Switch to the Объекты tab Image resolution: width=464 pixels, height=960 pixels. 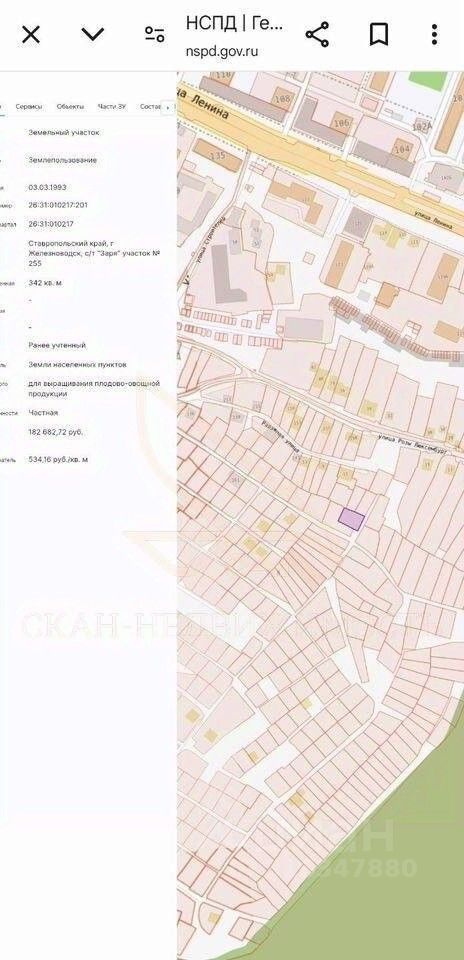click(x=70, y=107)
